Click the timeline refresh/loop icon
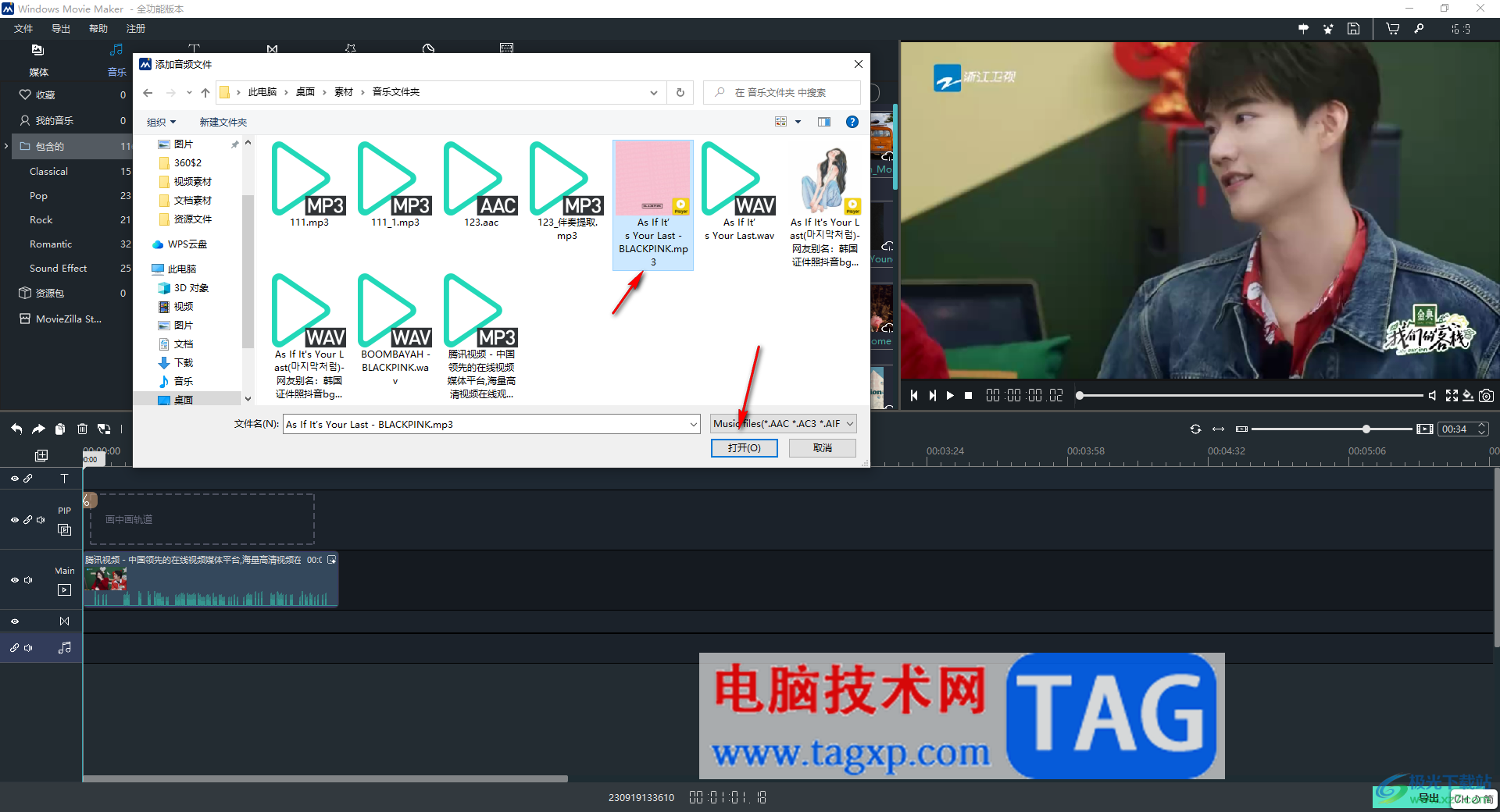This screenshot has width=1500, height=812. tap(1195, 429)
